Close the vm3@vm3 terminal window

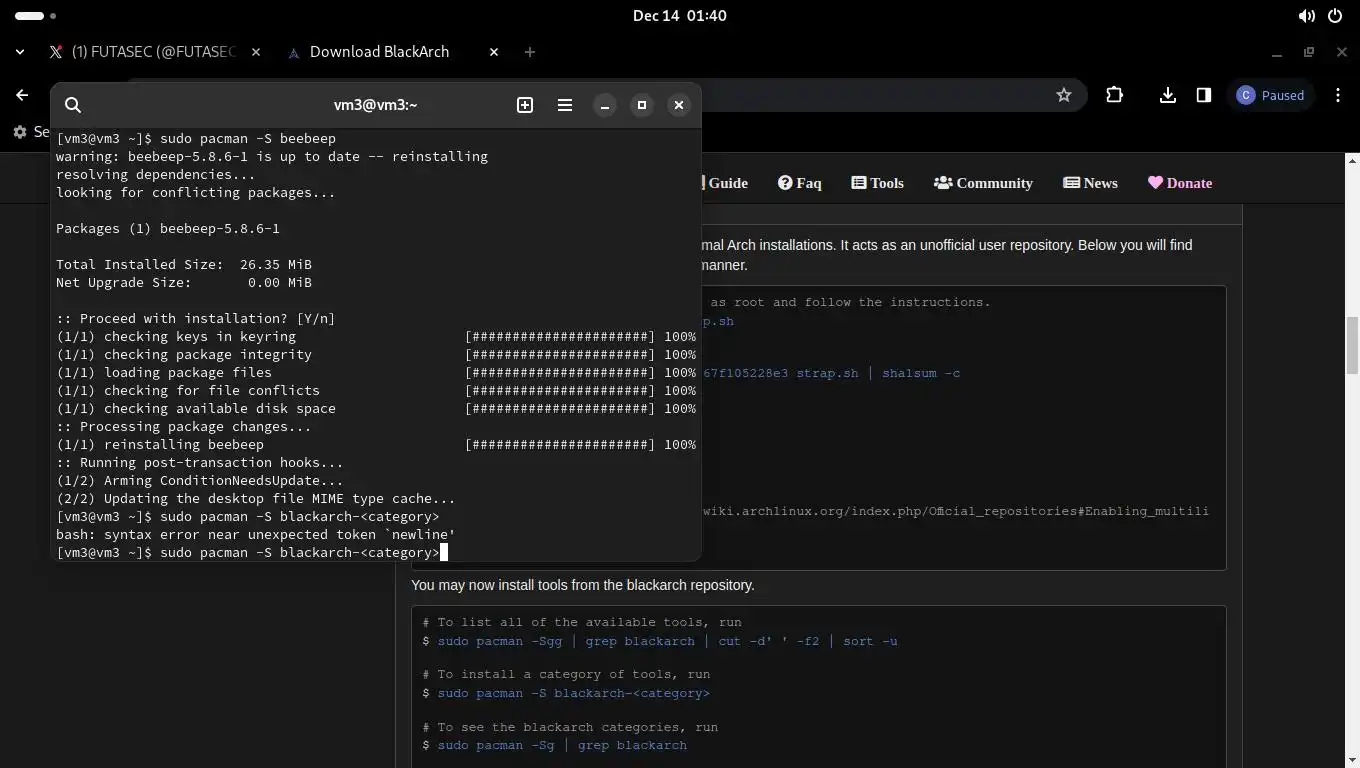pyautogui.click(x=679, y=105)
